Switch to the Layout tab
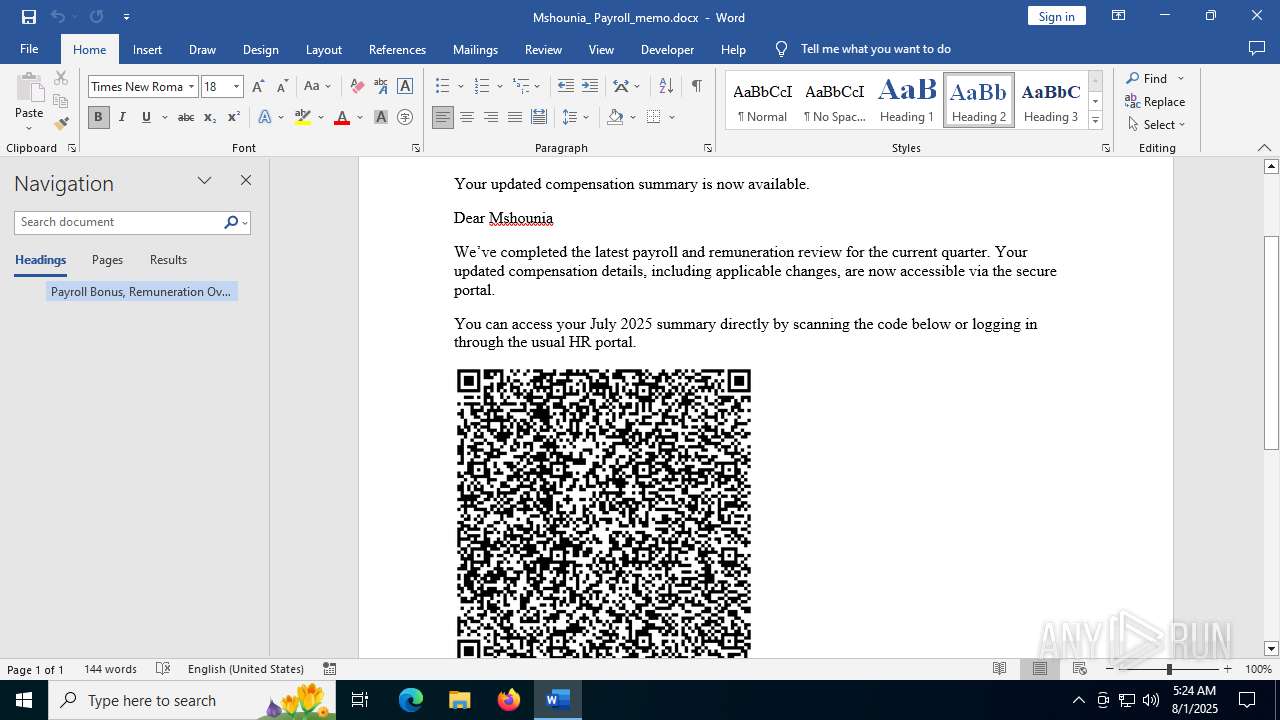The image size is (1280, 720). coord(323,49)
